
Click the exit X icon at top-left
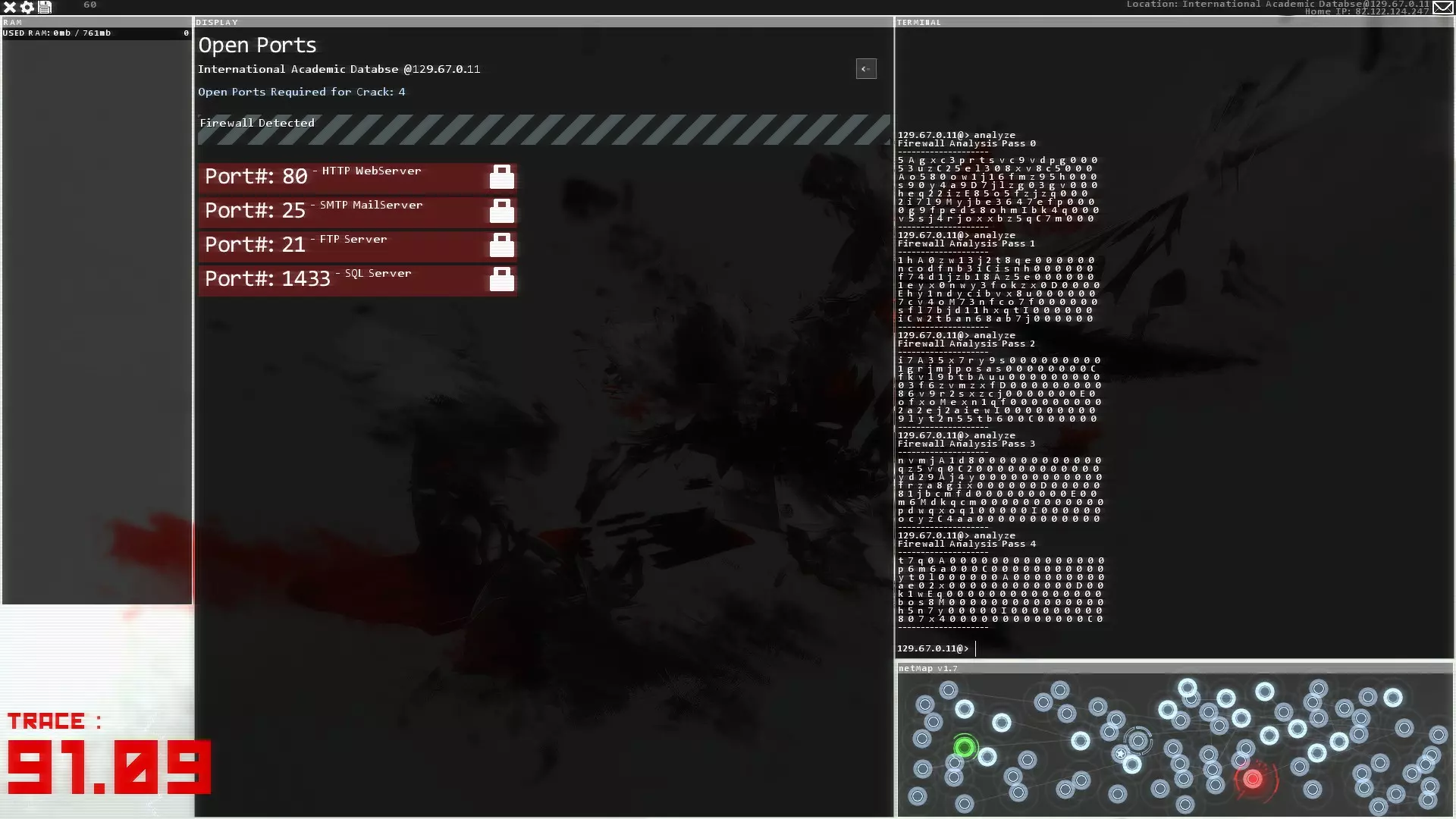10,7
